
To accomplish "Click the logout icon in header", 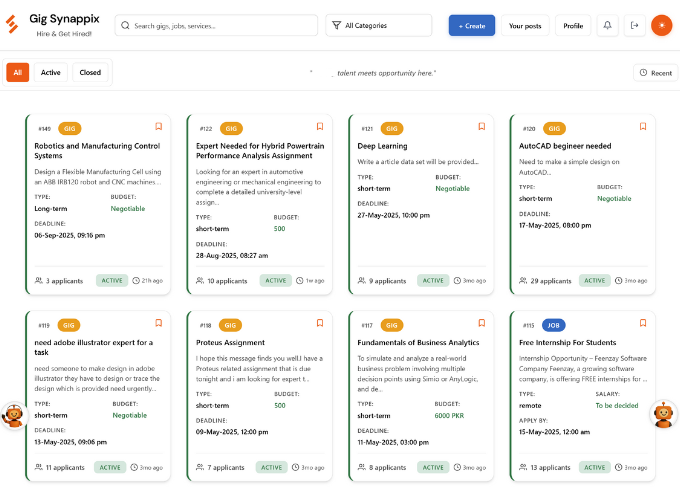I will click(634, 26).
